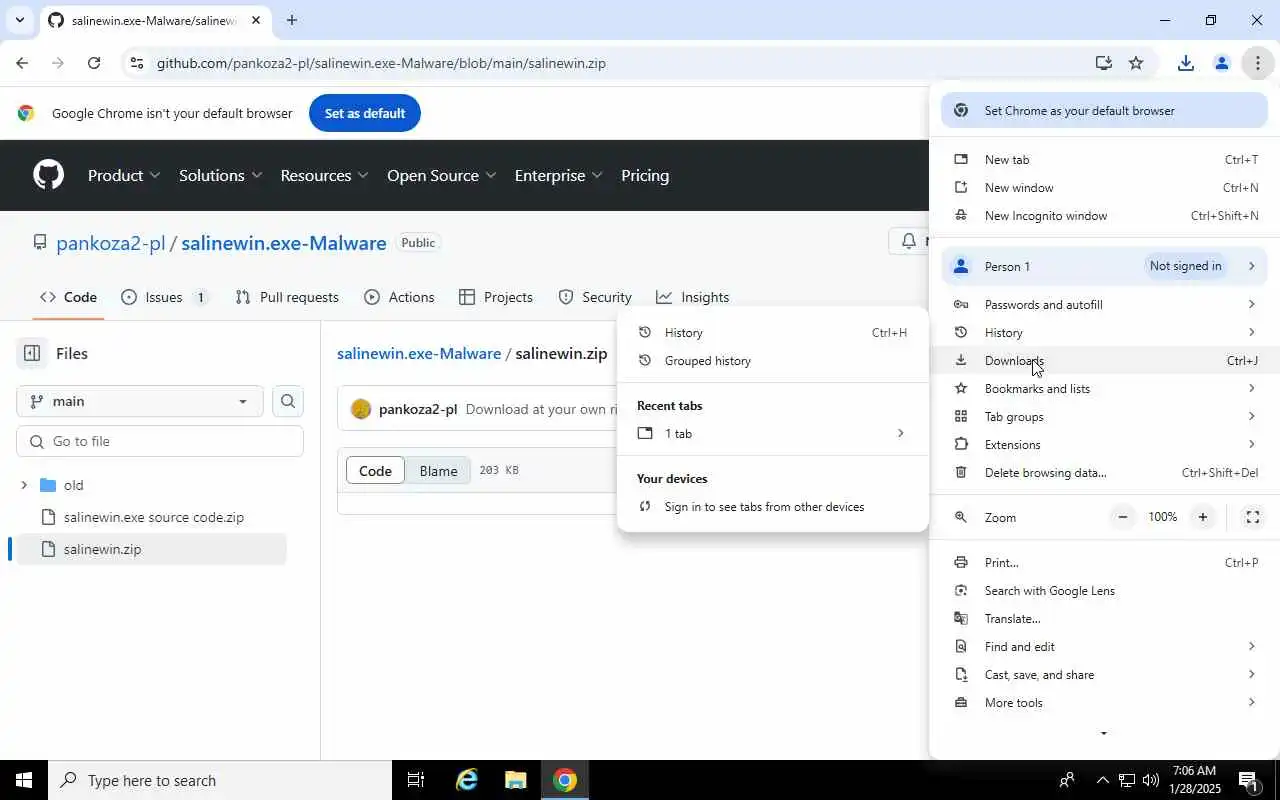Viewport: 1280px width, 800px height.
Task: Open the People icon in system tray
Action: 1067,780
